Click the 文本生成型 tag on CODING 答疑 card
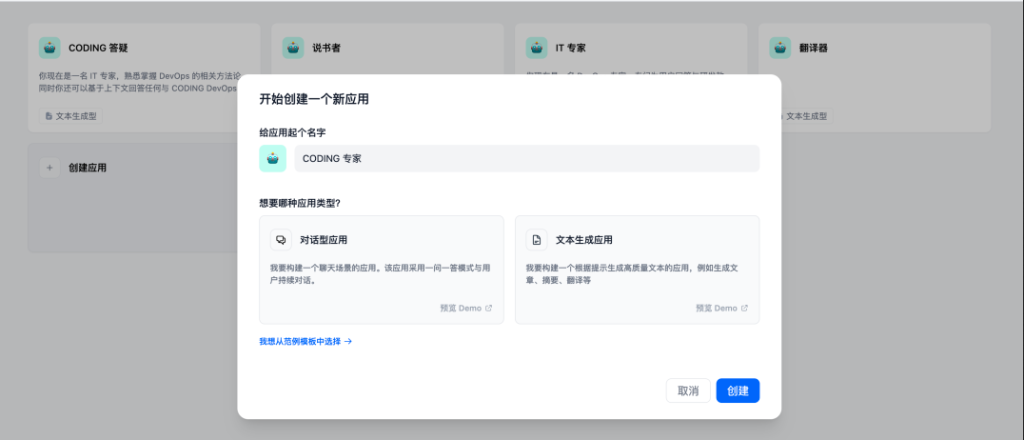 [x=71, y=116]
